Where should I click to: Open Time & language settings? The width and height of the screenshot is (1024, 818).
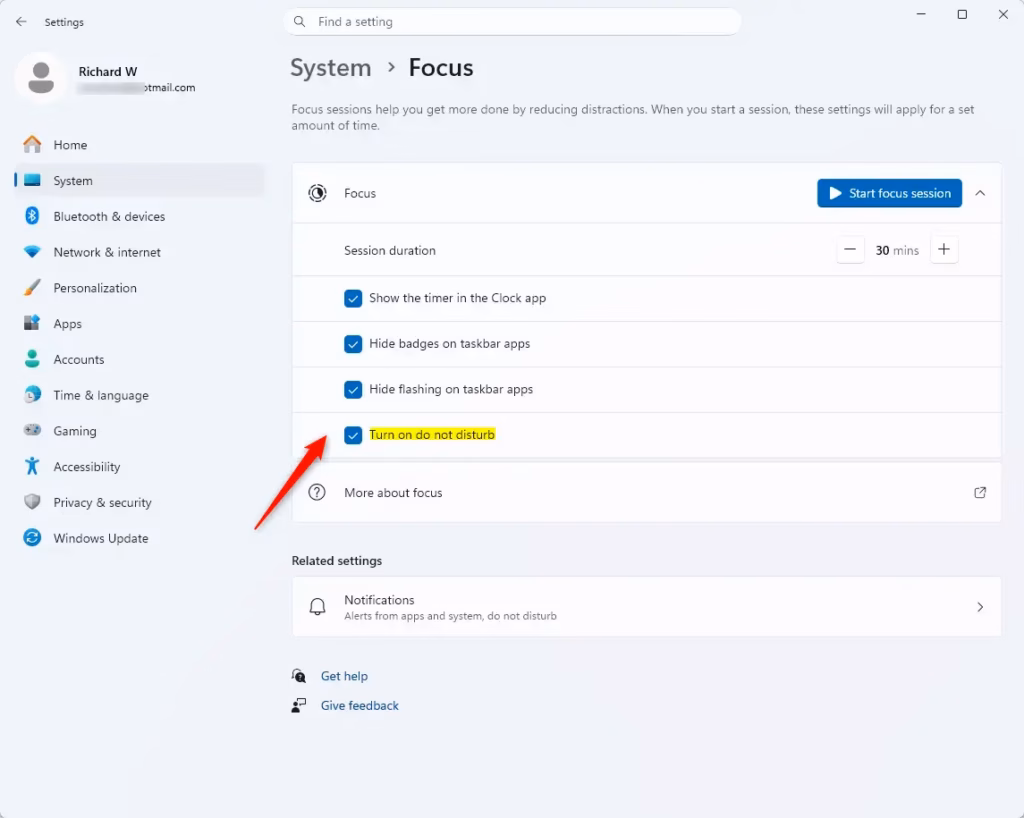coord(139,395)
